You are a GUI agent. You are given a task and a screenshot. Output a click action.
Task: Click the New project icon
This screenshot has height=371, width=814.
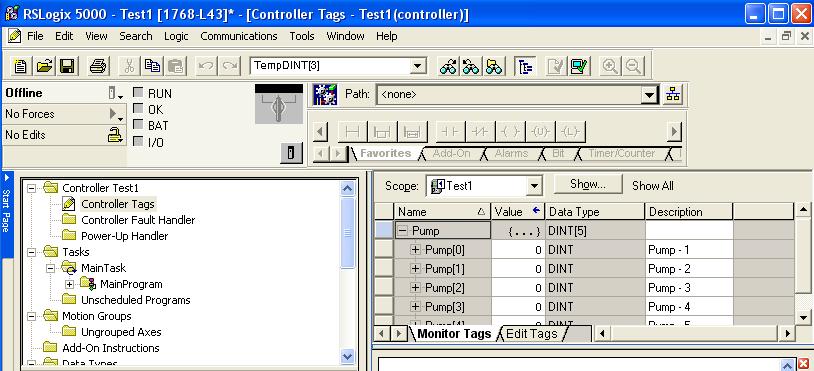[21, 66]
